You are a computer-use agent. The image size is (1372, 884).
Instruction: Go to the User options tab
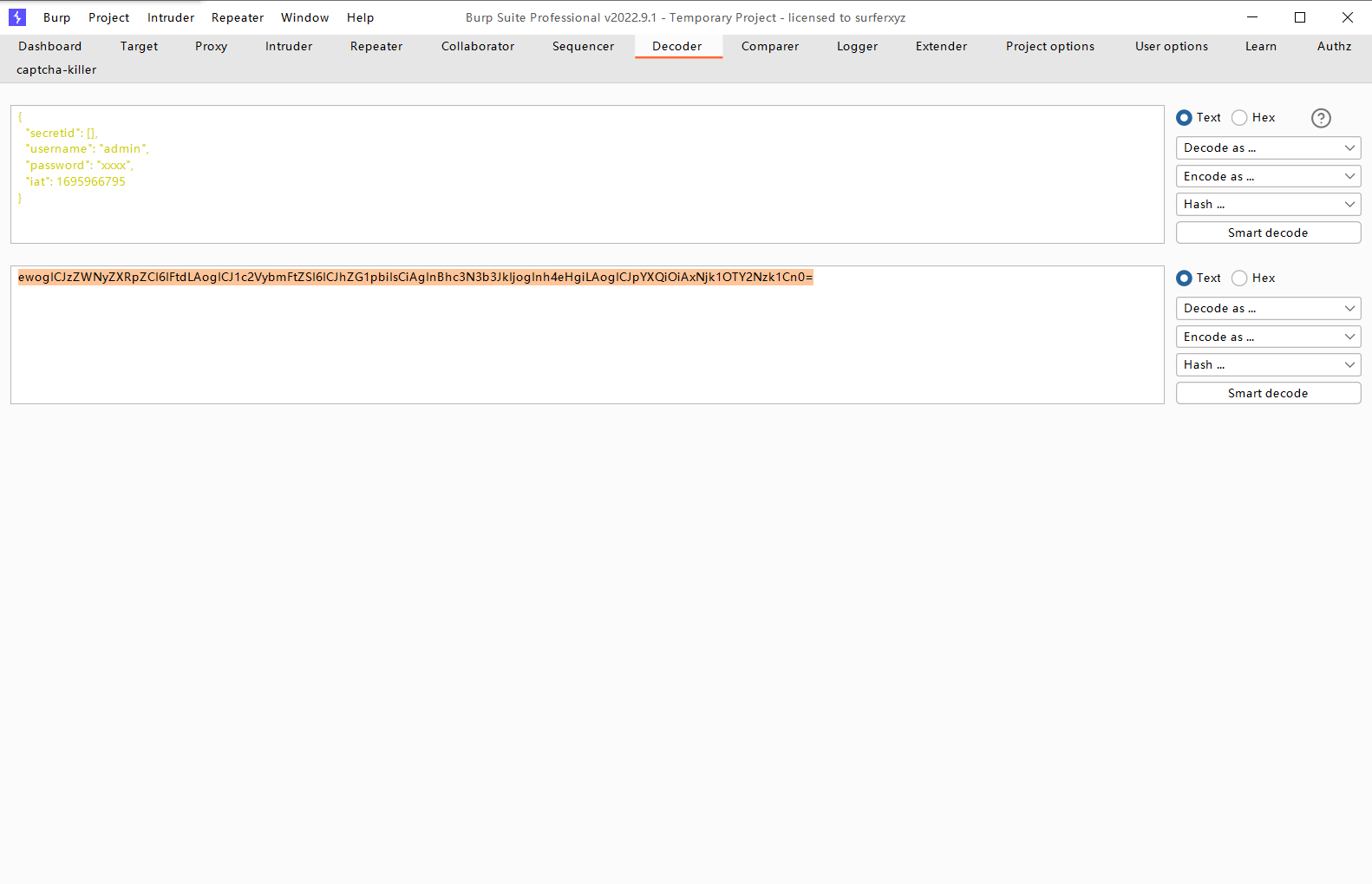click(x=1172, y=47)
